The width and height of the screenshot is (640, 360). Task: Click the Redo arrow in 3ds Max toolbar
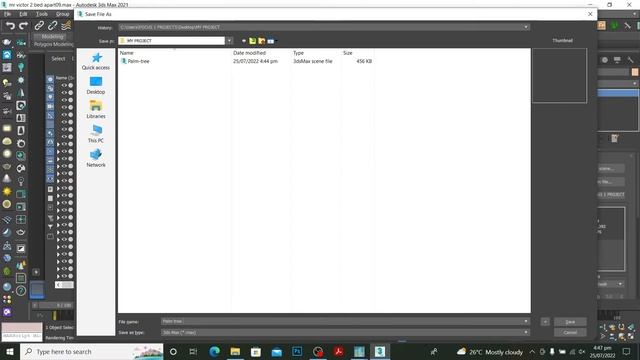pos(24,26)
